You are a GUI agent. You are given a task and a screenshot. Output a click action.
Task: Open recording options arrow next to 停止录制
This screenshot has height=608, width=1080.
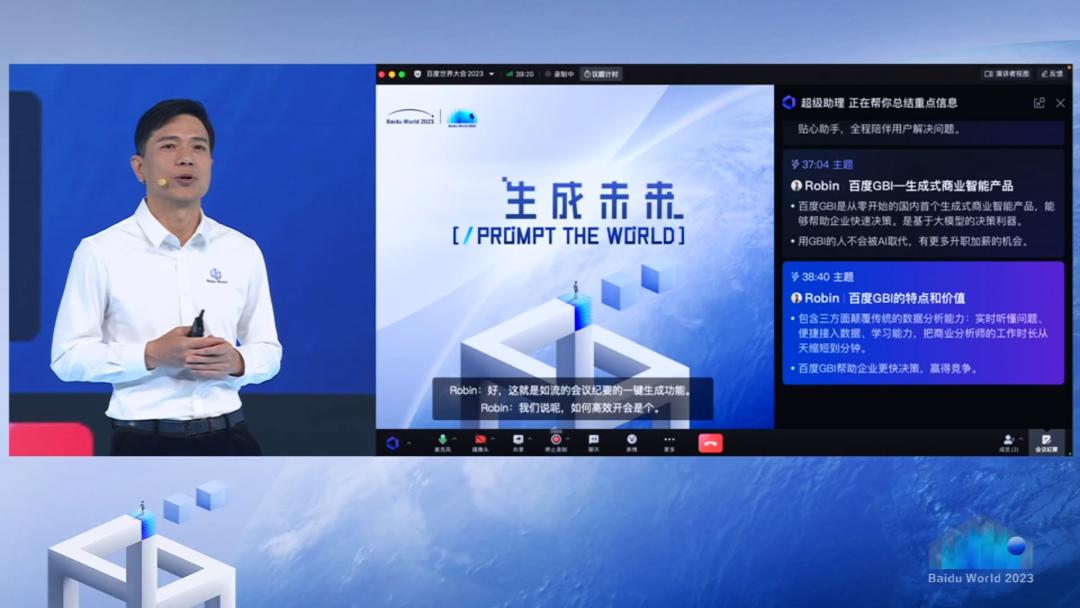(x=568, y=439)
